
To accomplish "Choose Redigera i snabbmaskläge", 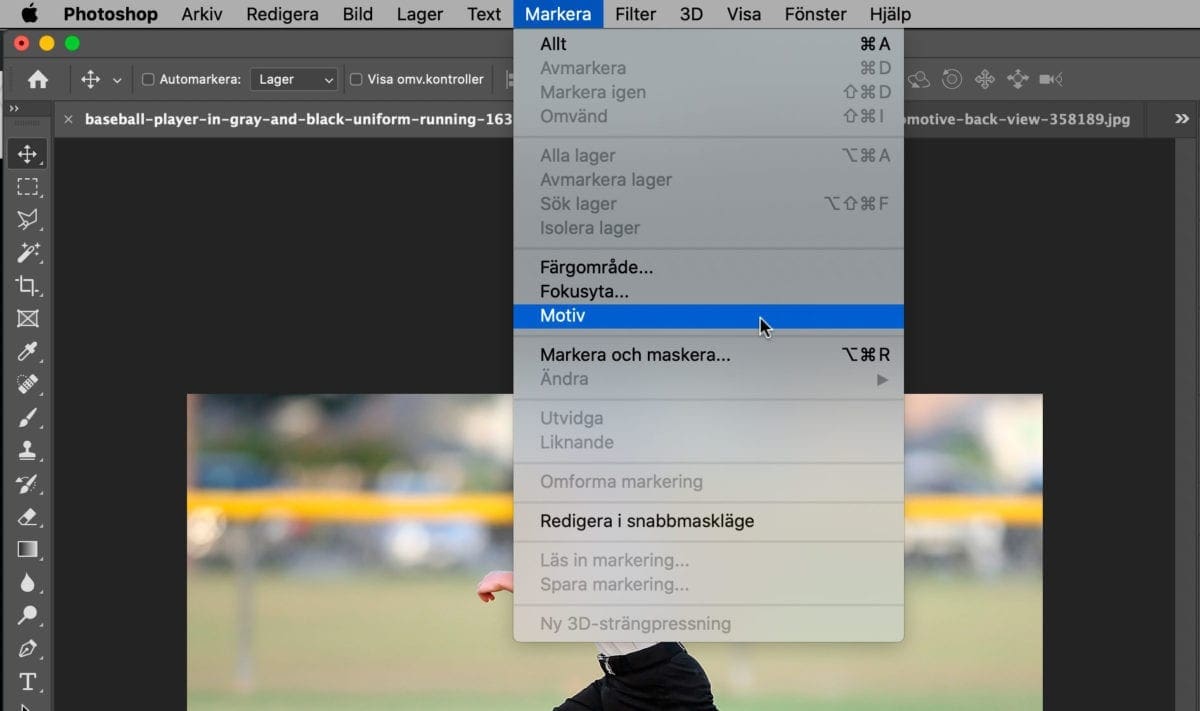I will tap(708, 521).
